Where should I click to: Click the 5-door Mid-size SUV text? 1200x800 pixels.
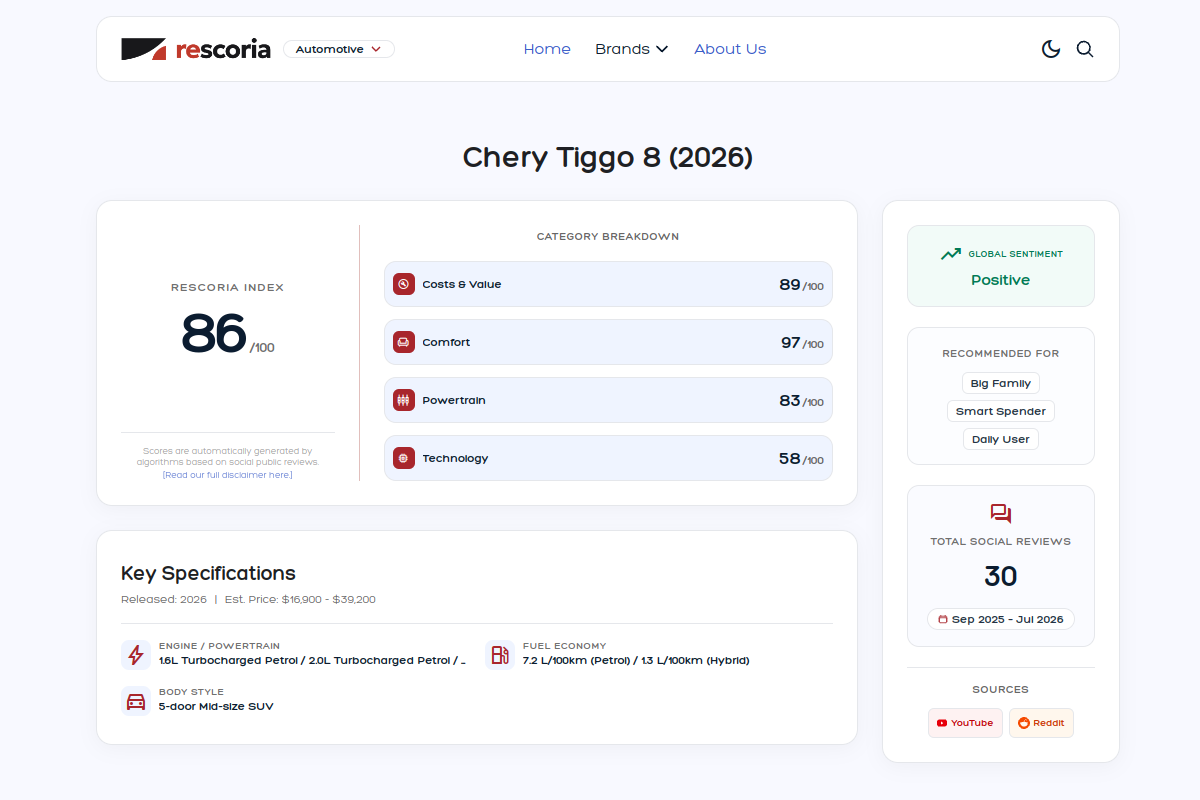[216, 706]
